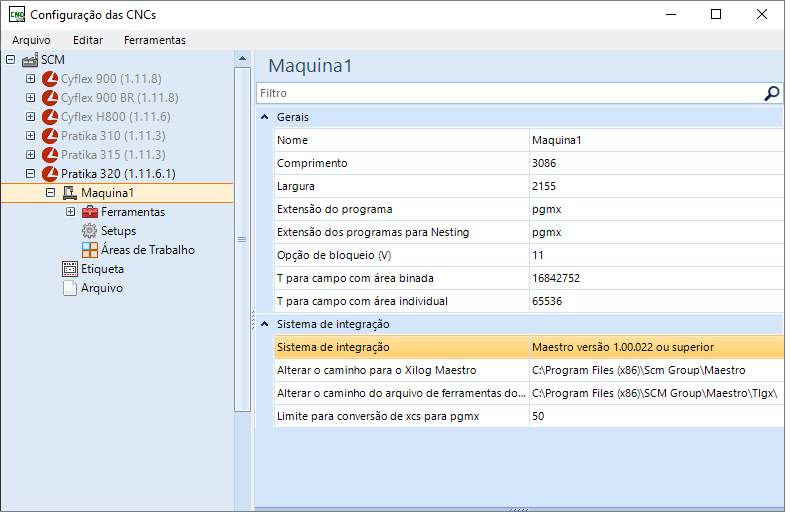The width and height of the screenshot is (791, 522).
Task: Edit the Largura value 2155
Action: 656,187
